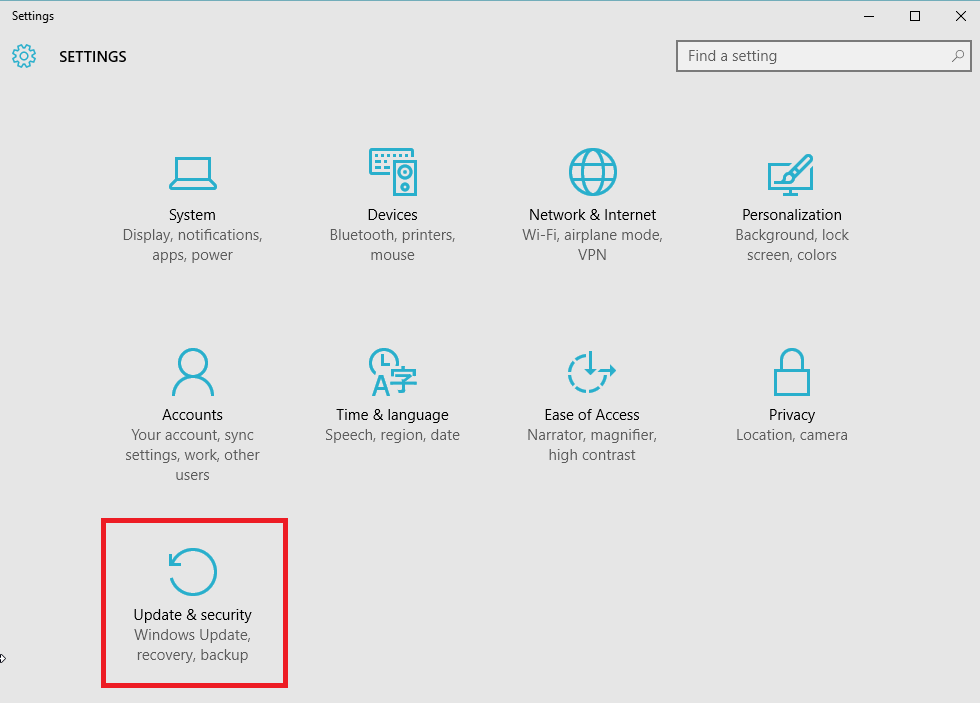Open the Time & language clock icon

(x=392, y=373)
